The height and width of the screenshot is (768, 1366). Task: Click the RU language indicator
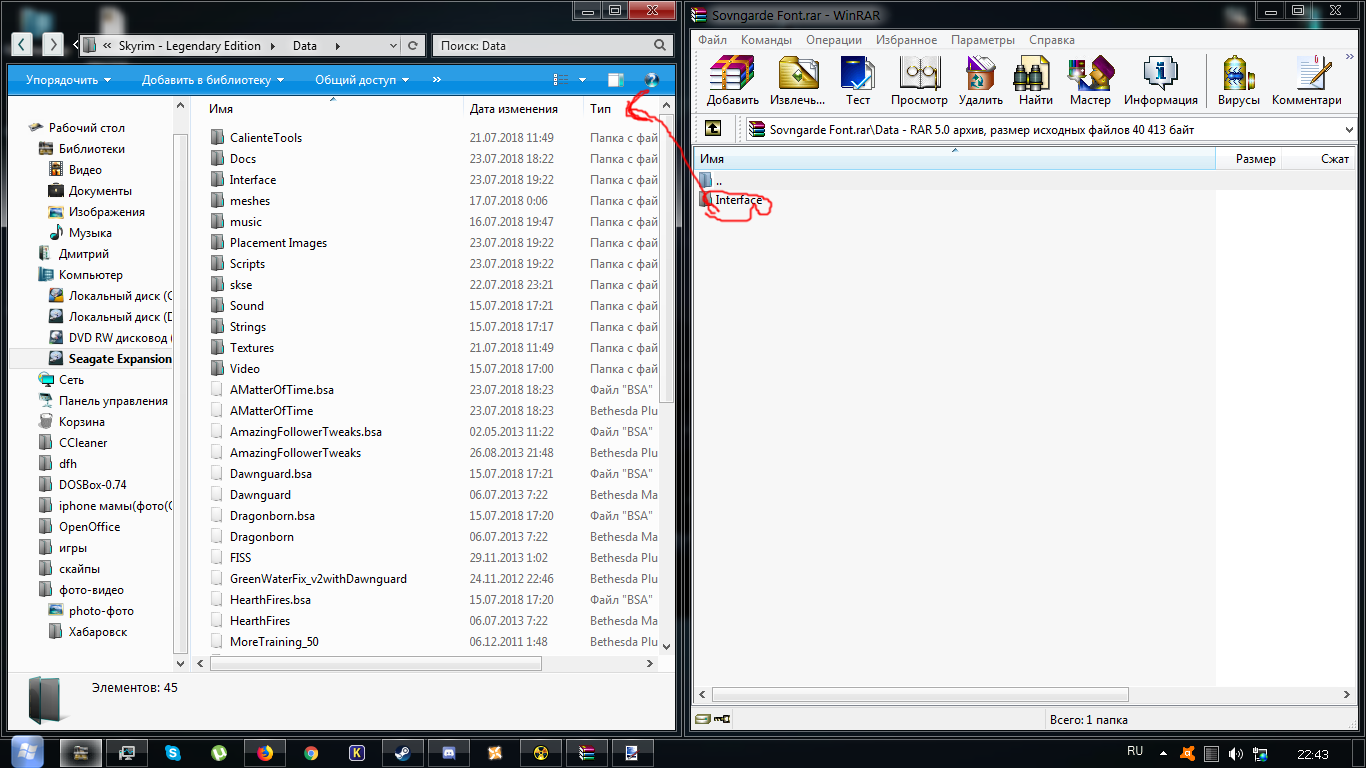1135,751
